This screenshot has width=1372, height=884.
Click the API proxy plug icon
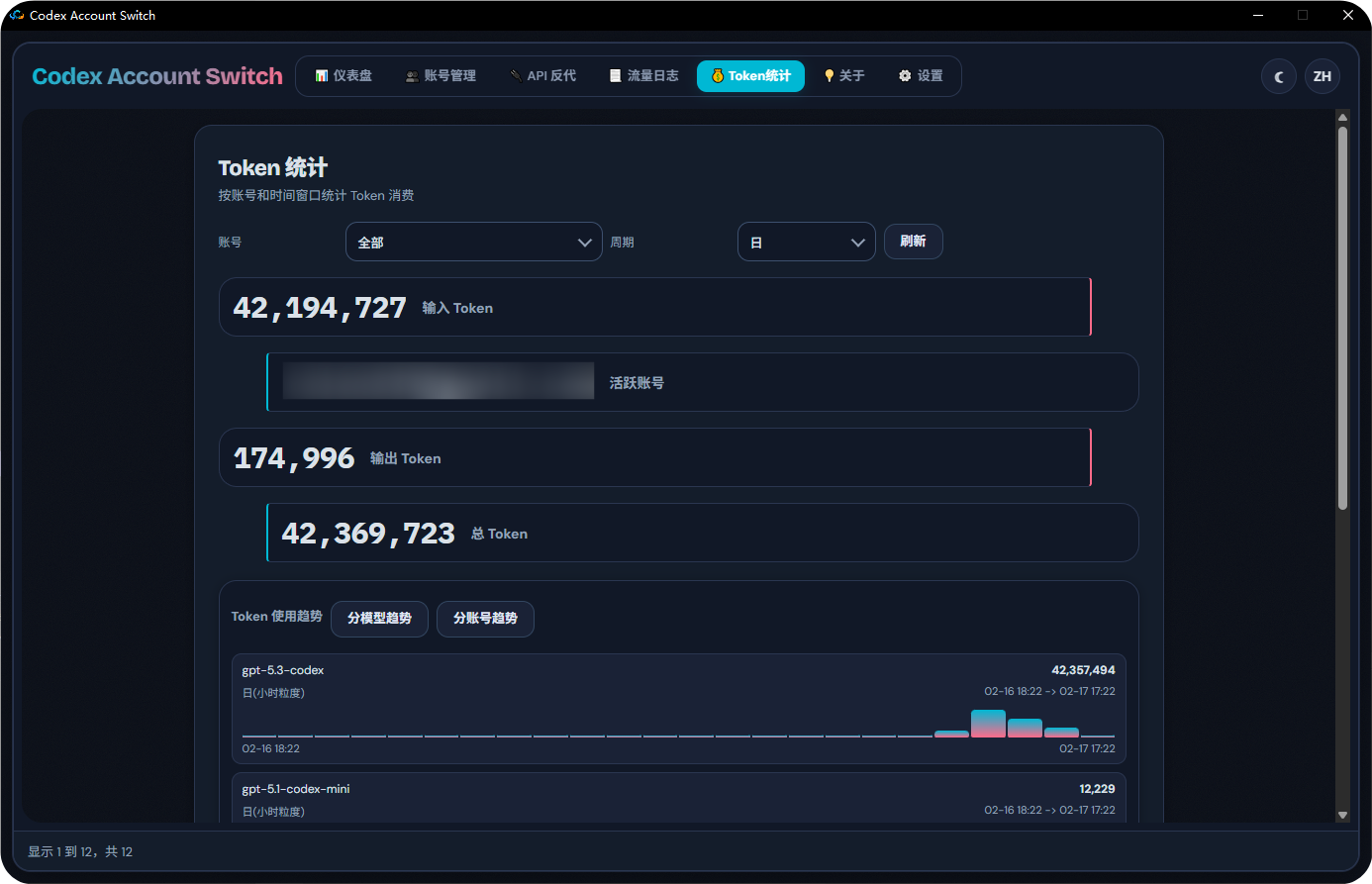pos(516,76)
